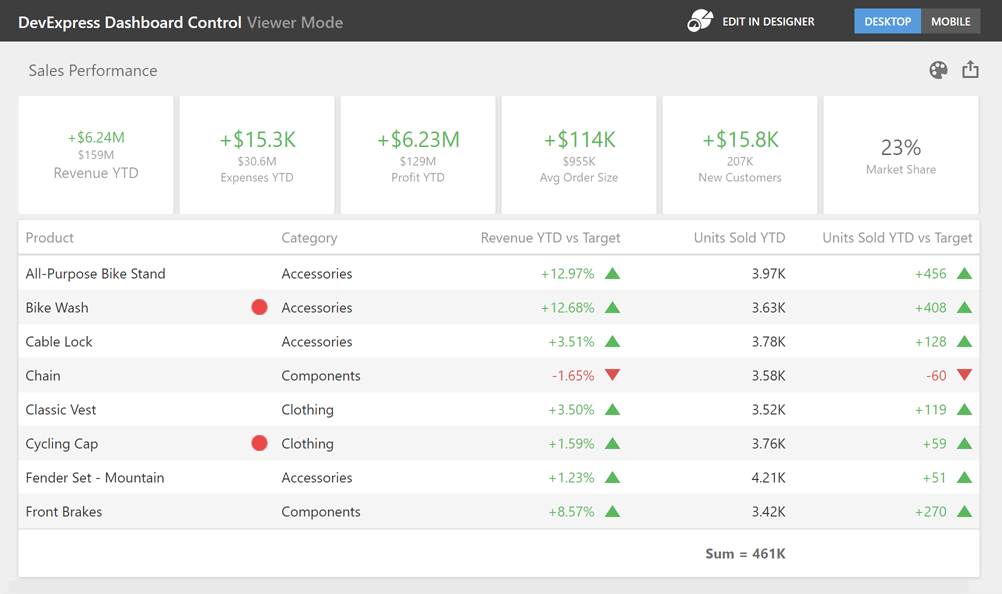The height and width of the screenshot is (594, 1002).
Task: Select the Market Share 23% card
Action: [900, 155]
